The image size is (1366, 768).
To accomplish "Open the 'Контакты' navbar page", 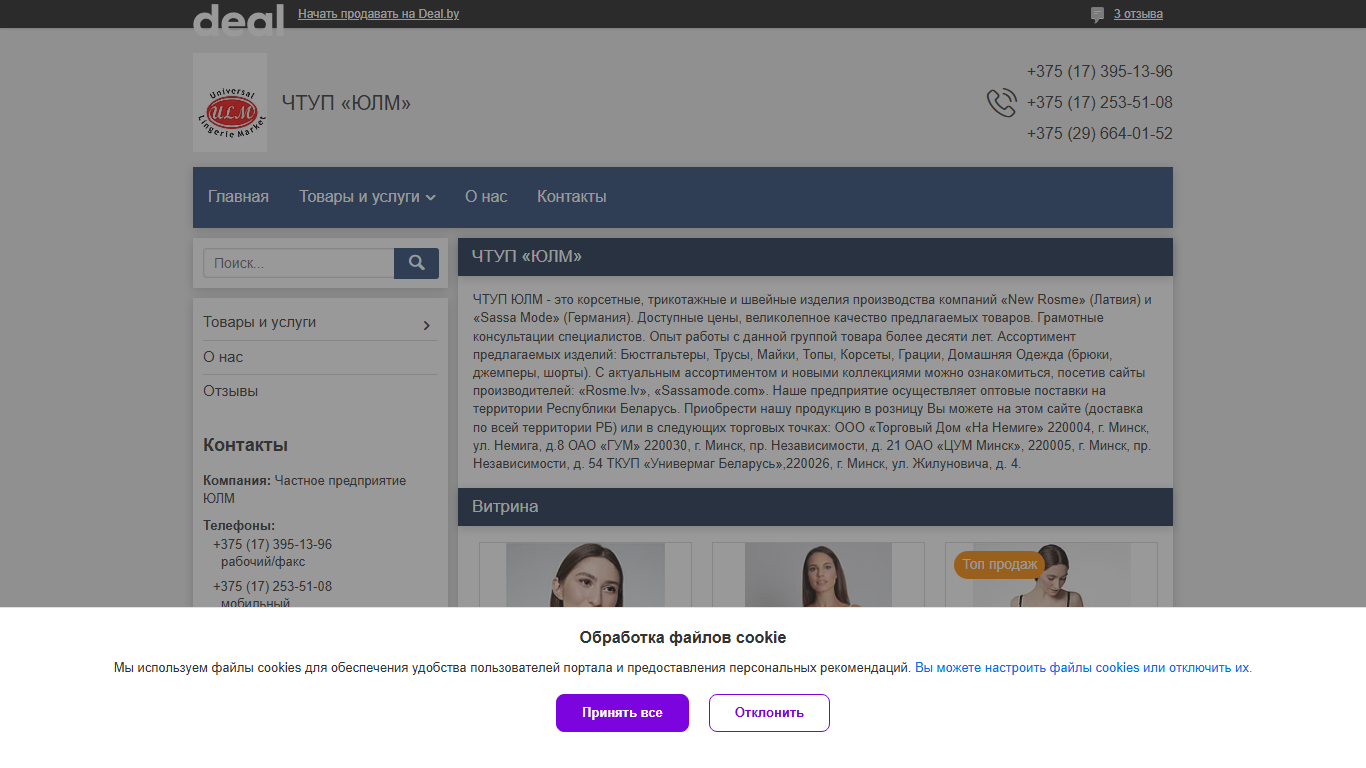I will pyautogui.click(x=572, y=196).
